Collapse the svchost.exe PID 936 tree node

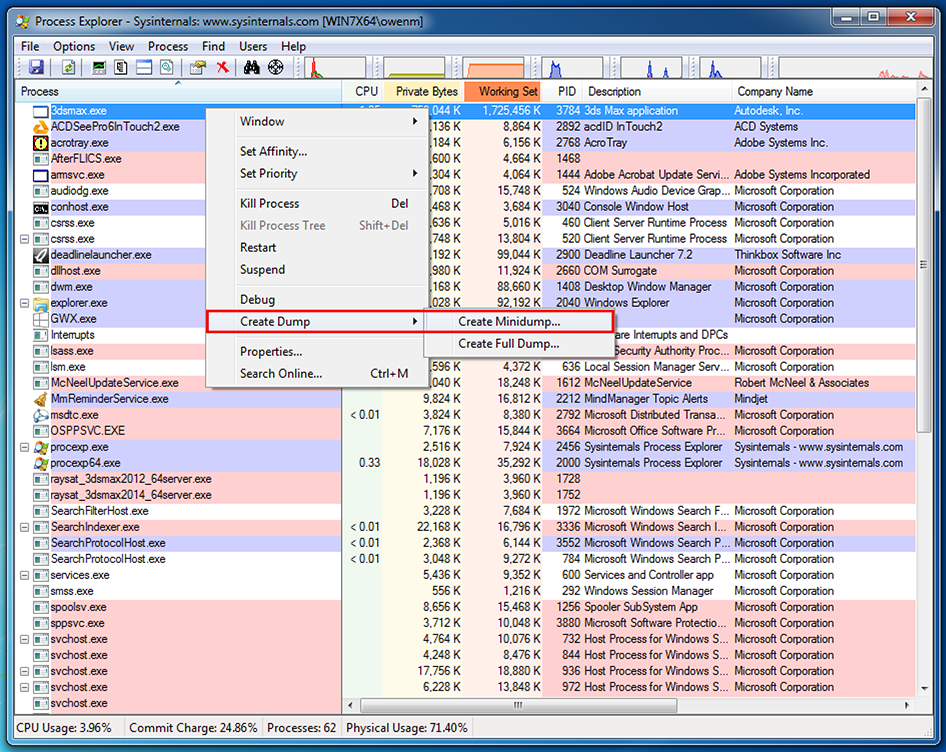tap(25, 671)
